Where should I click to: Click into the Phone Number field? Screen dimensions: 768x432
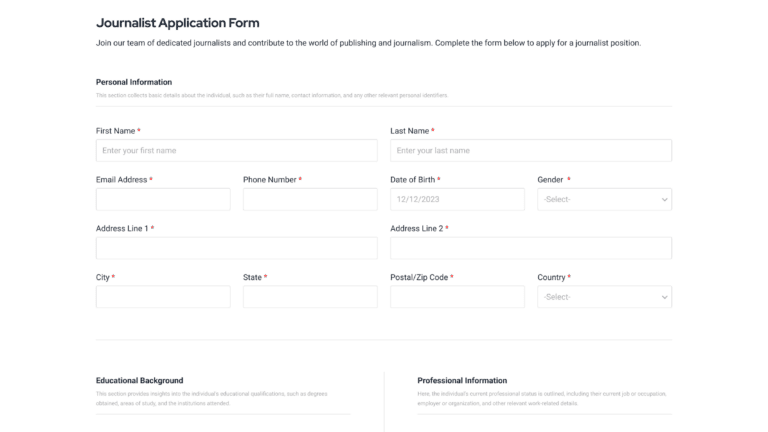(310, 199)
